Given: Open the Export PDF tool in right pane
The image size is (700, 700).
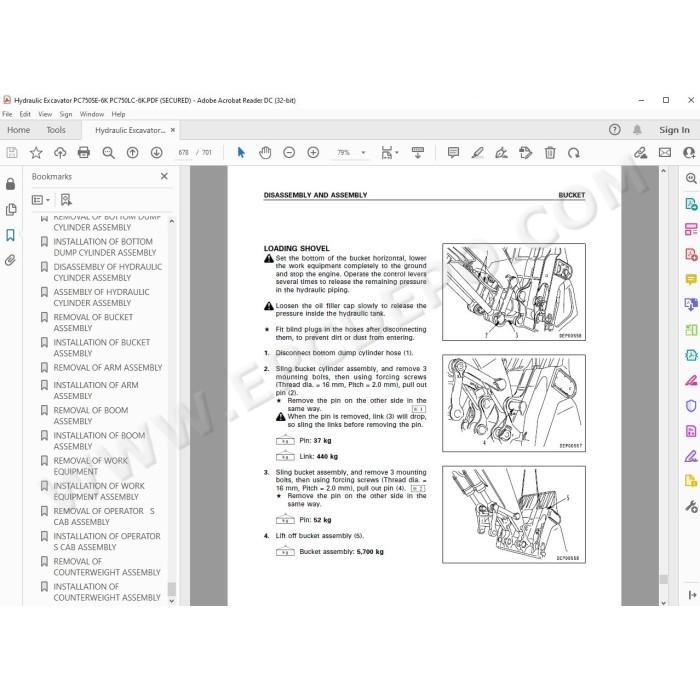Looking at the screenshot, I should (x=691, y=204).
